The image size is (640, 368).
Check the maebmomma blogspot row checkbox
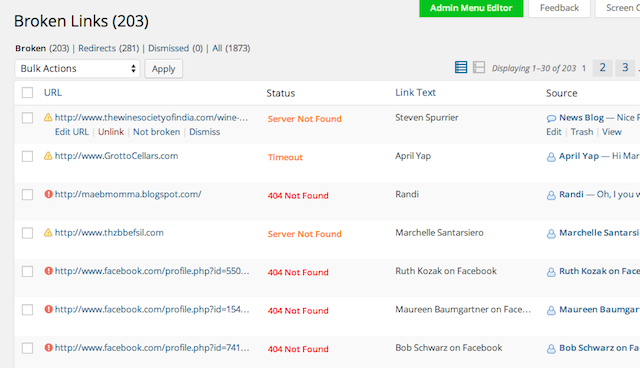pyautogui.click(x=27, y=195)
